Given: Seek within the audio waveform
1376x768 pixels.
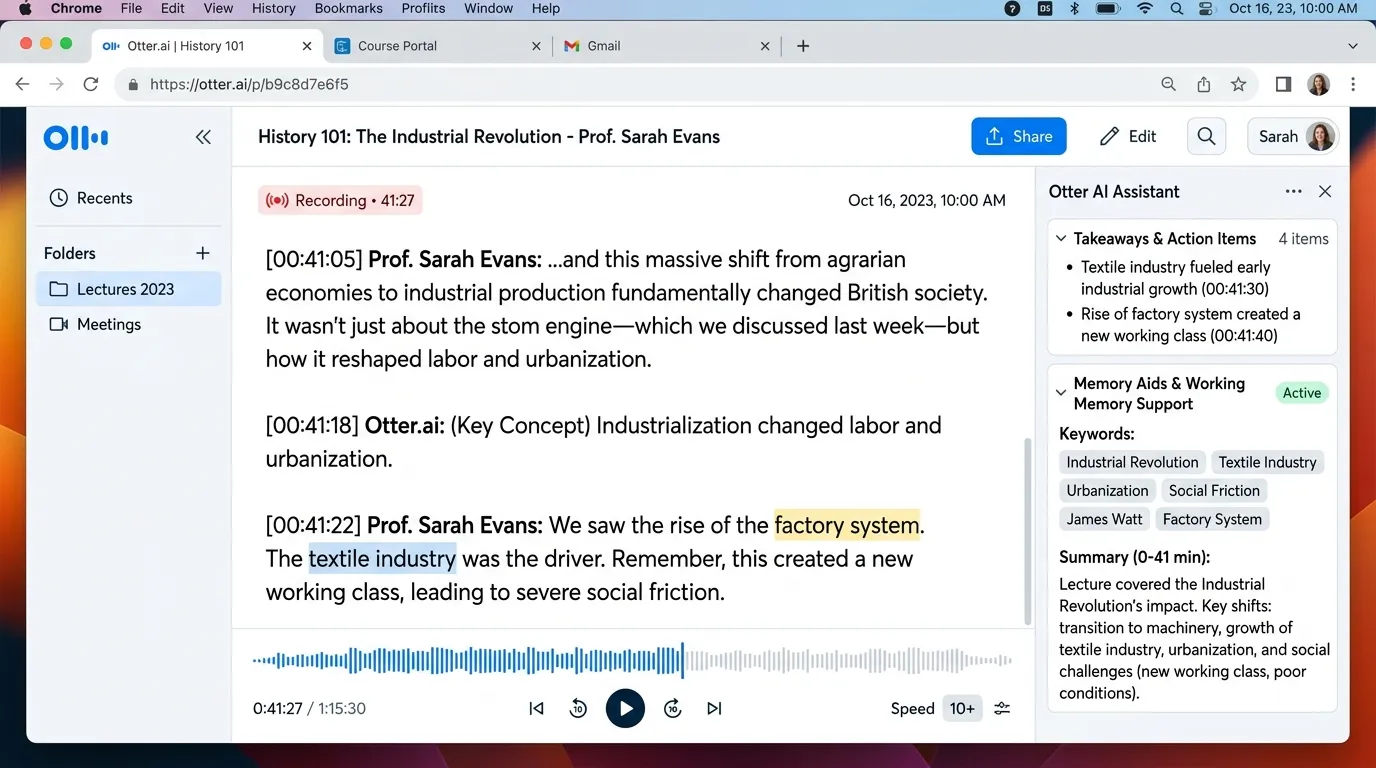Looking at the screenshot, I should pos(632,660).
